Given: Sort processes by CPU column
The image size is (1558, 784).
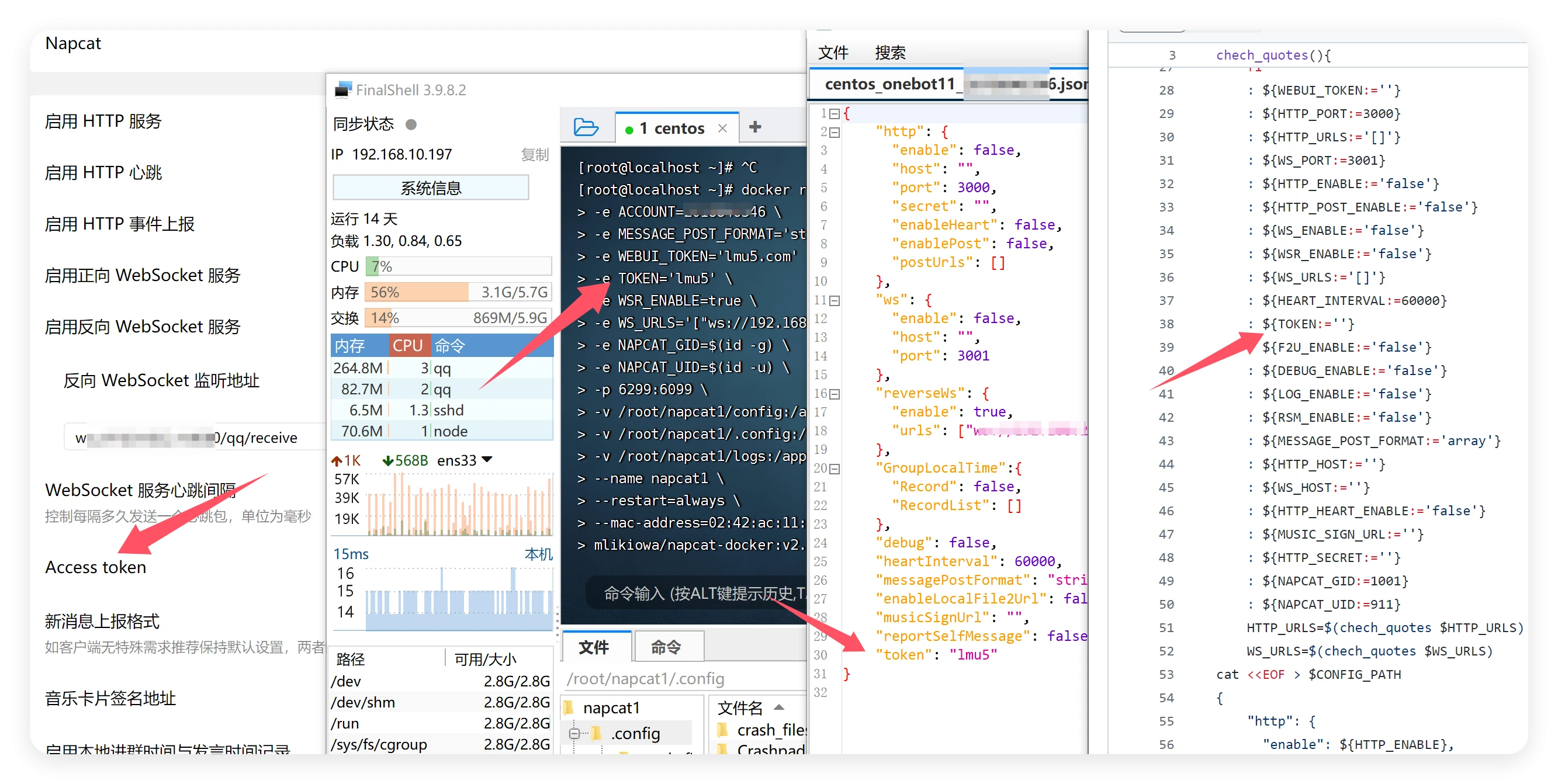Looking at the screenshot, I should pos(408,346).
